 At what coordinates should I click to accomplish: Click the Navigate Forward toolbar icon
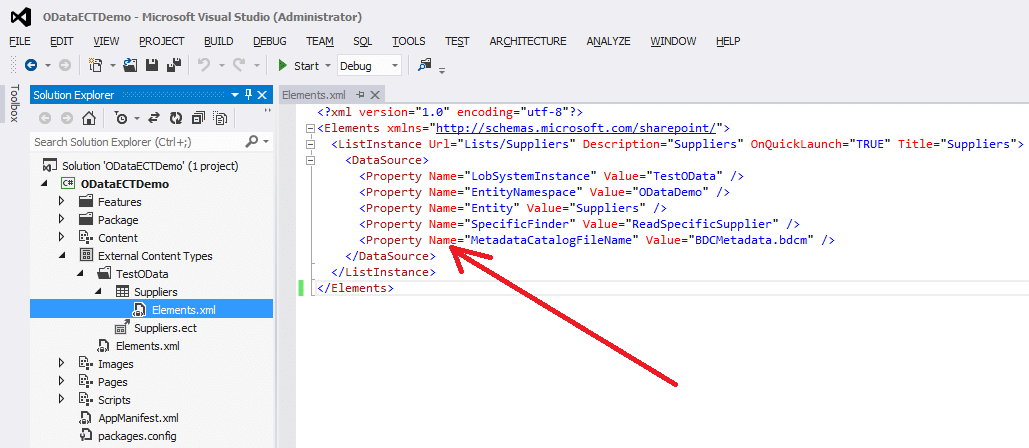point(65,65)
